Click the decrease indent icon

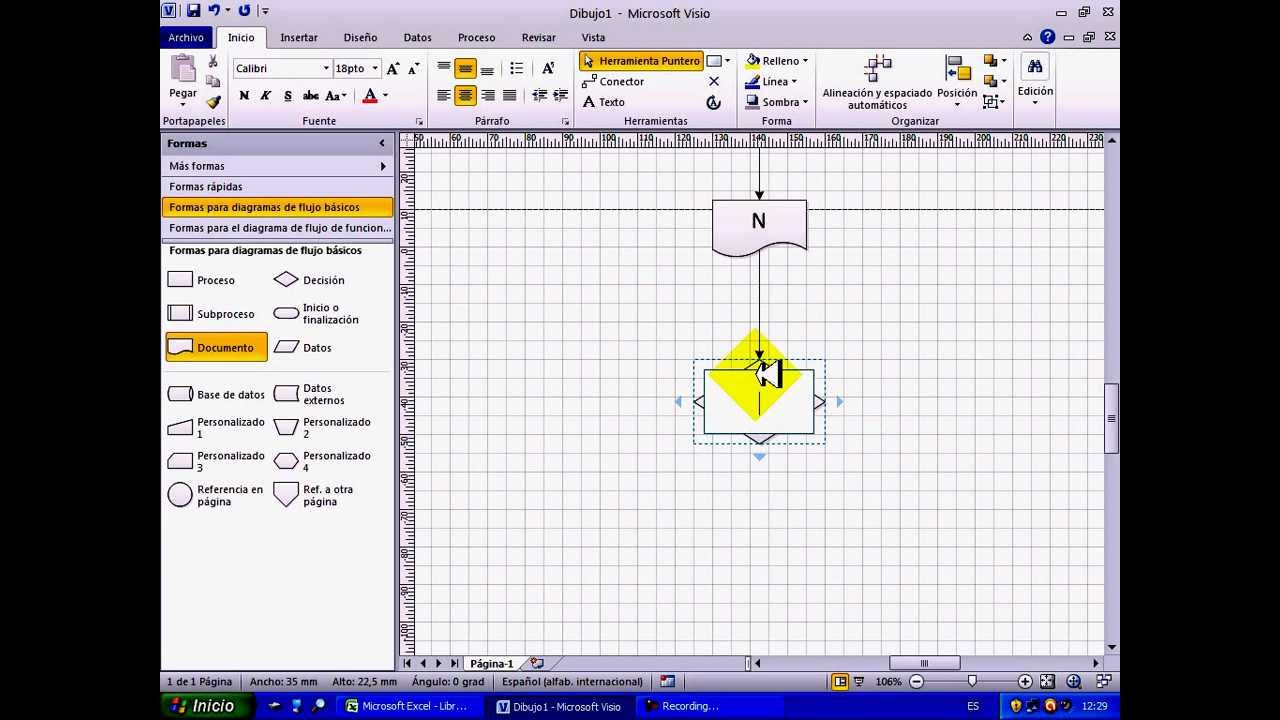[539, 96]
